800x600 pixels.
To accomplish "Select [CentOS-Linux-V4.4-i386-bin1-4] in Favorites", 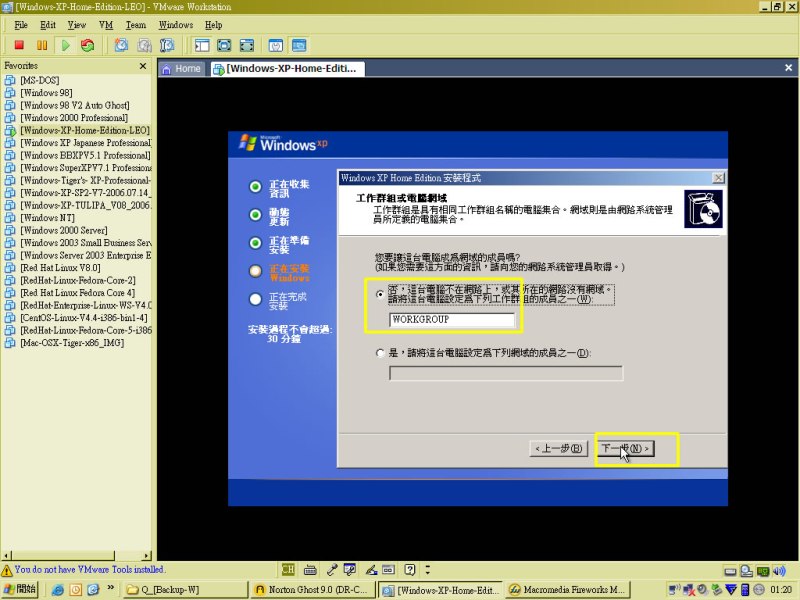I will pos(84,318).
